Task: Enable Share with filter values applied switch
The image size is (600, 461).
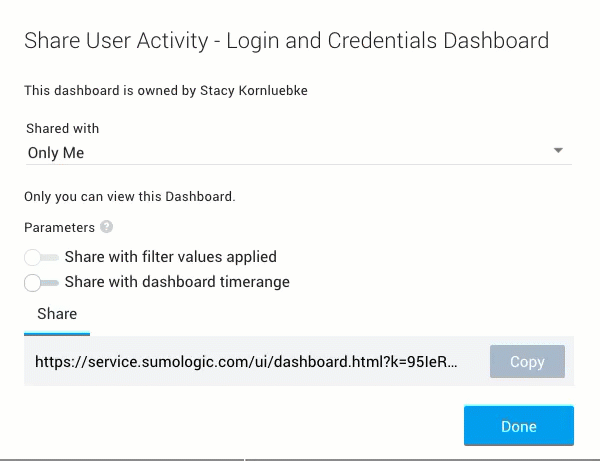Action: click(42, 257)
